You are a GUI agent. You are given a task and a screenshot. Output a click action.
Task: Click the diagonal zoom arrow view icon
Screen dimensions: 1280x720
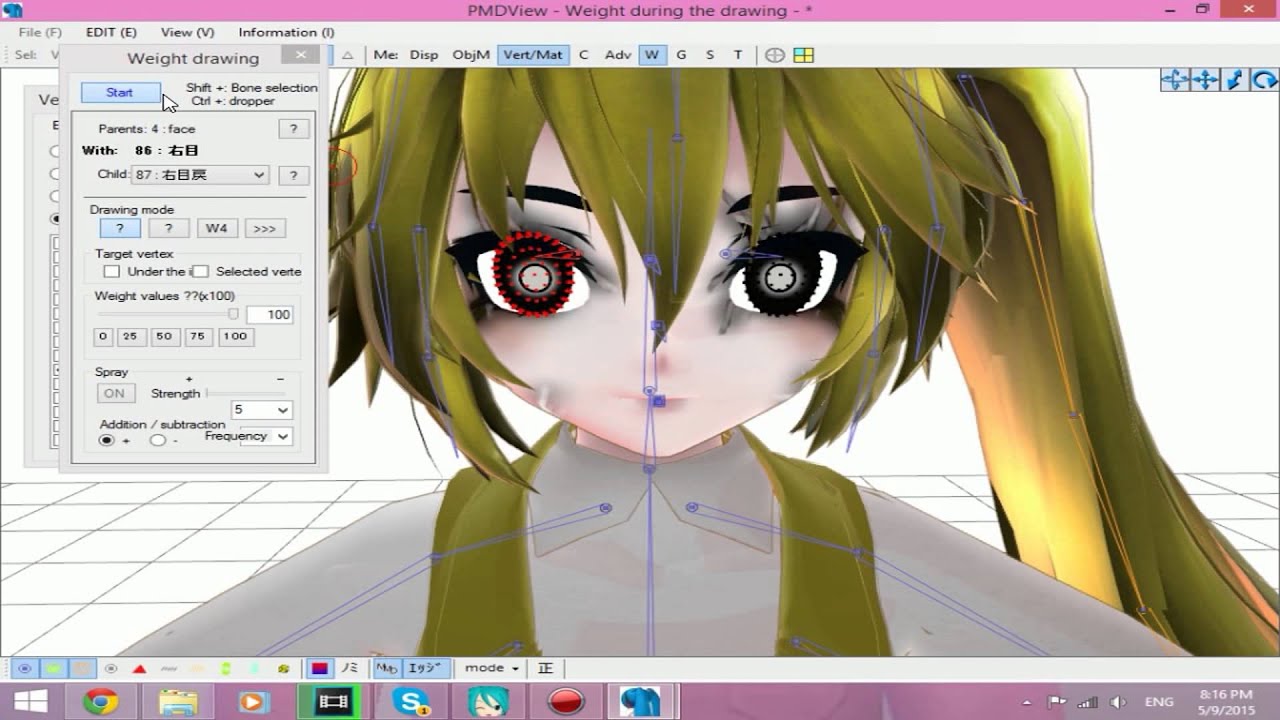1235,80
